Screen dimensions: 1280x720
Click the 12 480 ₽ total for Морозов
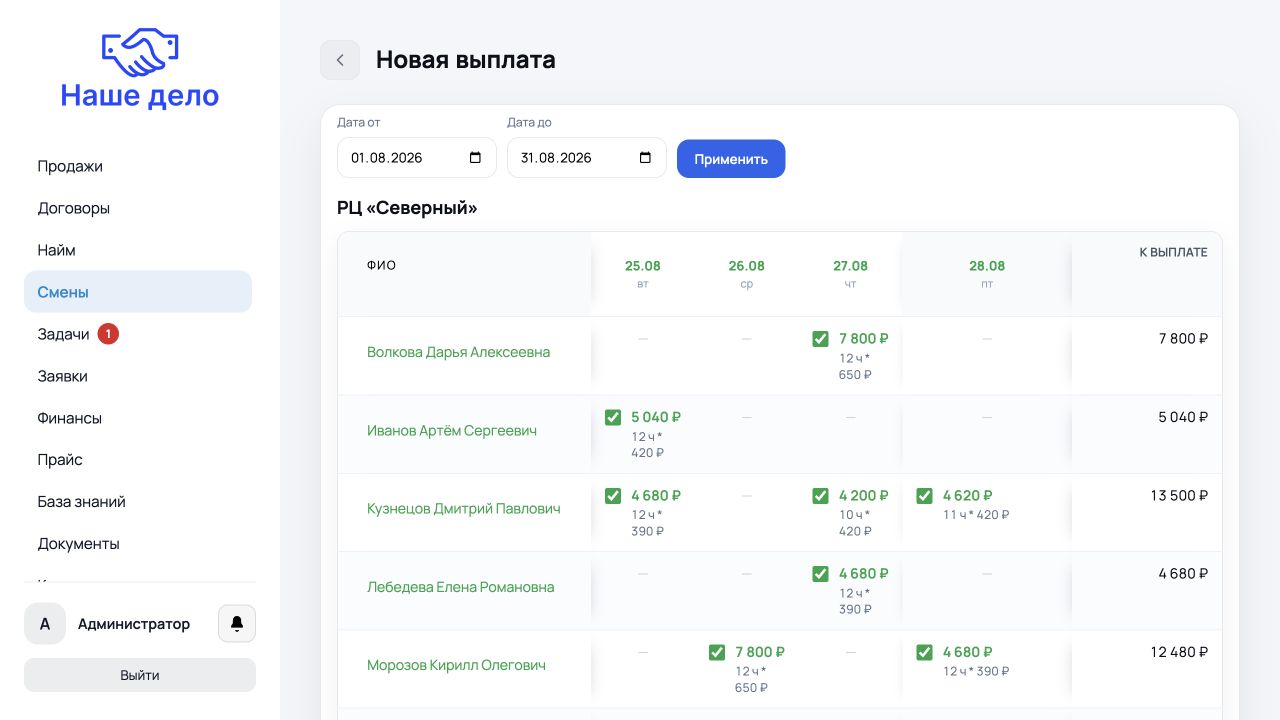tap(1179, 652)
